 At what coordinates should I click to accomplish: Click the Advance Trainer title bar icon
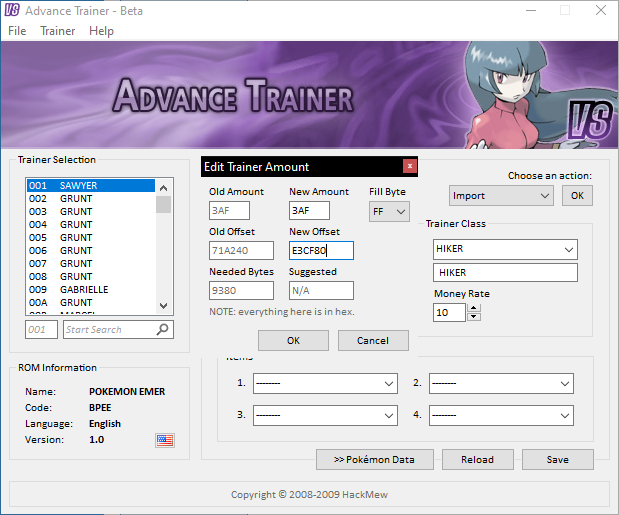13,10
